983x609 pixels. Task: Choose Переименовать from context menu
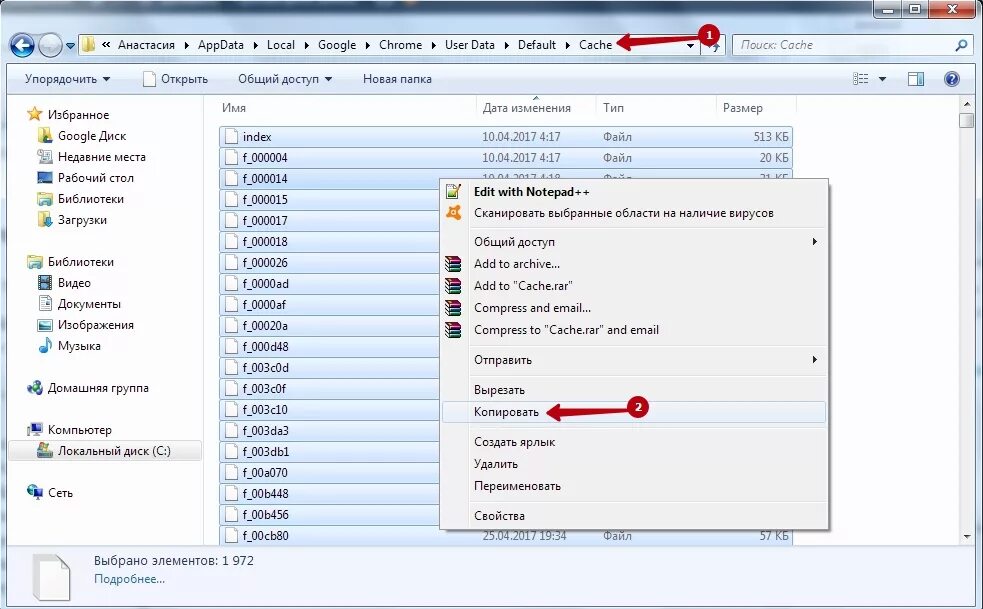pyautogui.click(x=634, y=486)
